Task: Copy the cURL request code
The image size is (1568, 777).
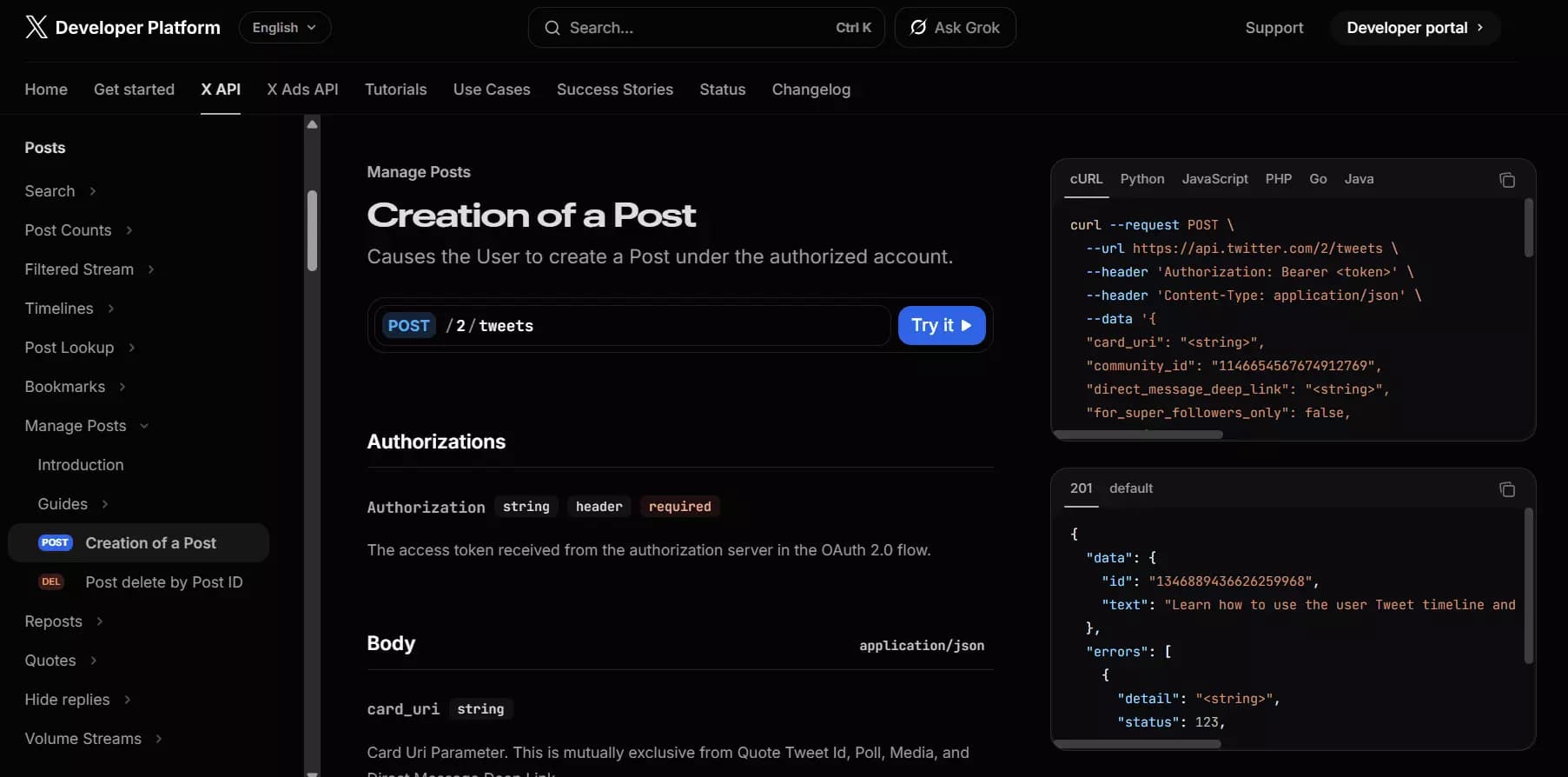Action: pyautogui.click(x=1507, y=180)
